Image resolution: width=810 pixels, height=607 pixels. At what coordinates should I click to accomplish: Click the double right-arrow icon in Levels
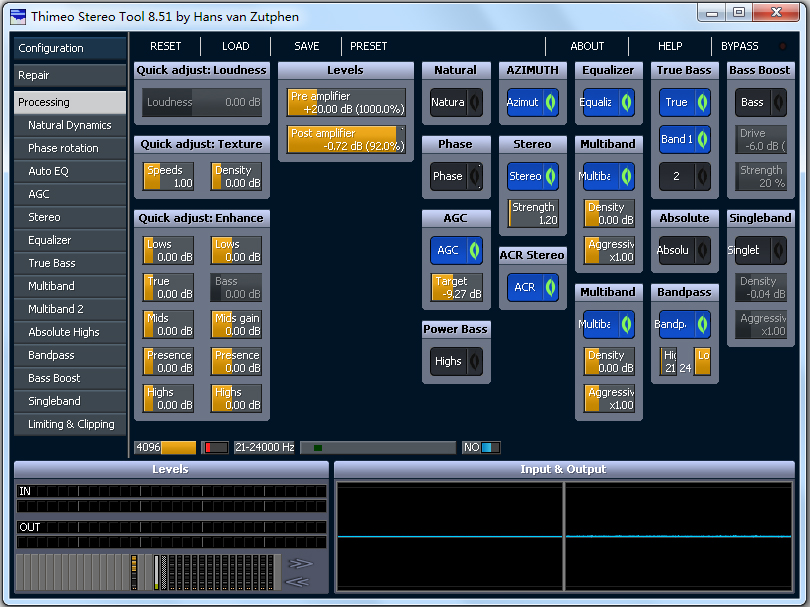(300, 563)
